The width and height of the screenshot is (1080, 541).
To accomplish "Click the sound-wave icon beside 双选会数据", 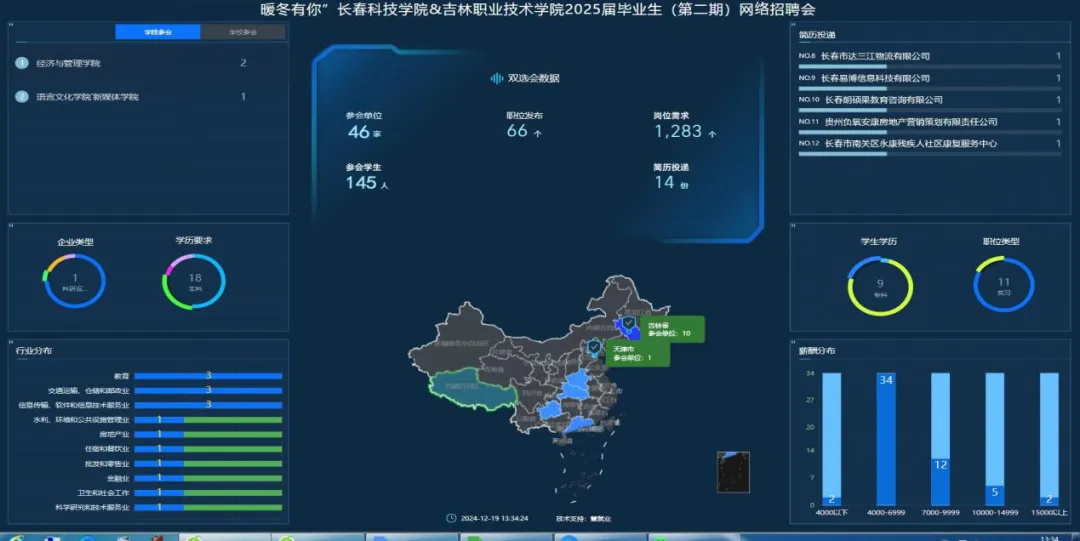I will 496,78.
